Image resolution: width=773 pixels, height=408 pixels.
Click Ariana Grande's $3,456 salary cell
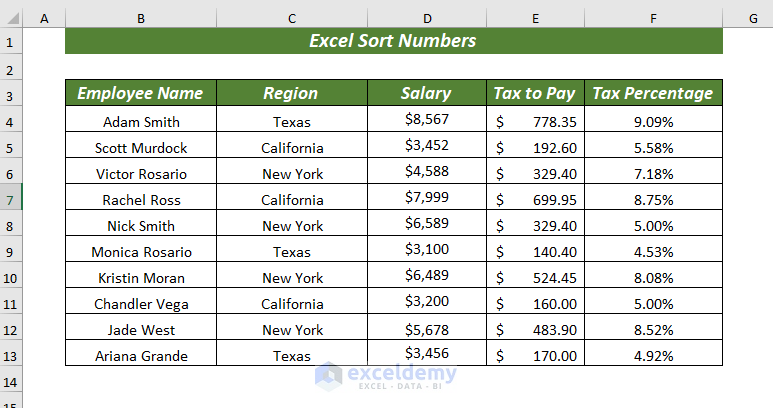click(x=426, y=355)
